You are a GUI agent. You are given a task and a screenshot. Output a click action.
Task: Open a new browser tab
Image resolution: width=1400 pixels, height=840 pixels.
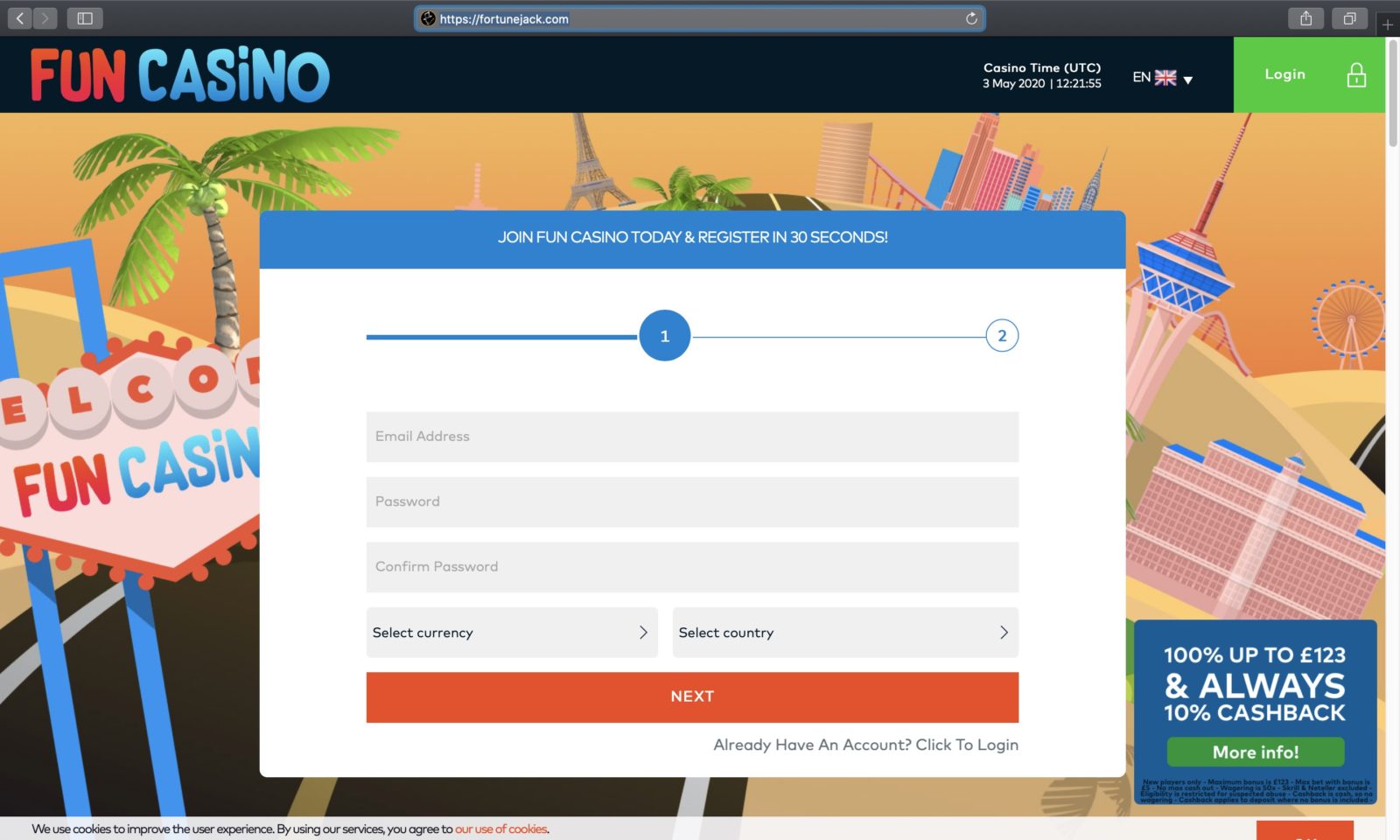pos(1389,25)
